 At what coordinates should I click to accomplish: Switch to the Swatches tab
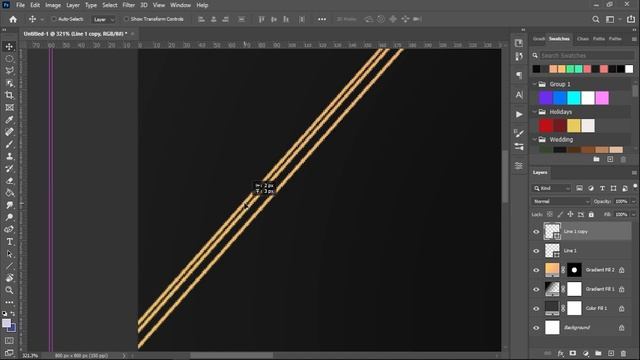click(559, 39)
